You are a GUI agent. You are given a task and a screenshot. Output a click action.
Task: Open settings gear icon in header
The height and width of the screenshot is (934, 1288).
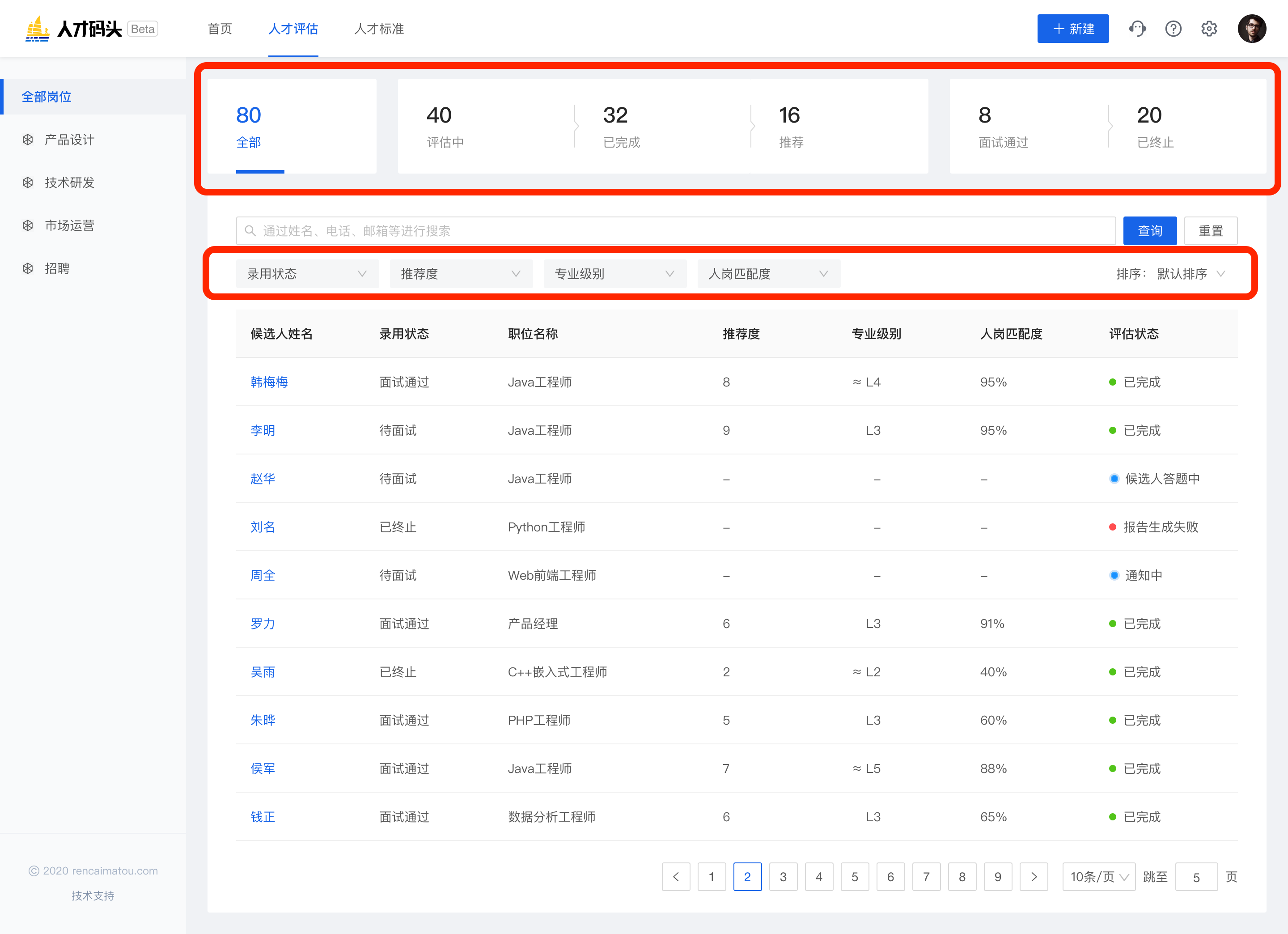click(1209, 29)
